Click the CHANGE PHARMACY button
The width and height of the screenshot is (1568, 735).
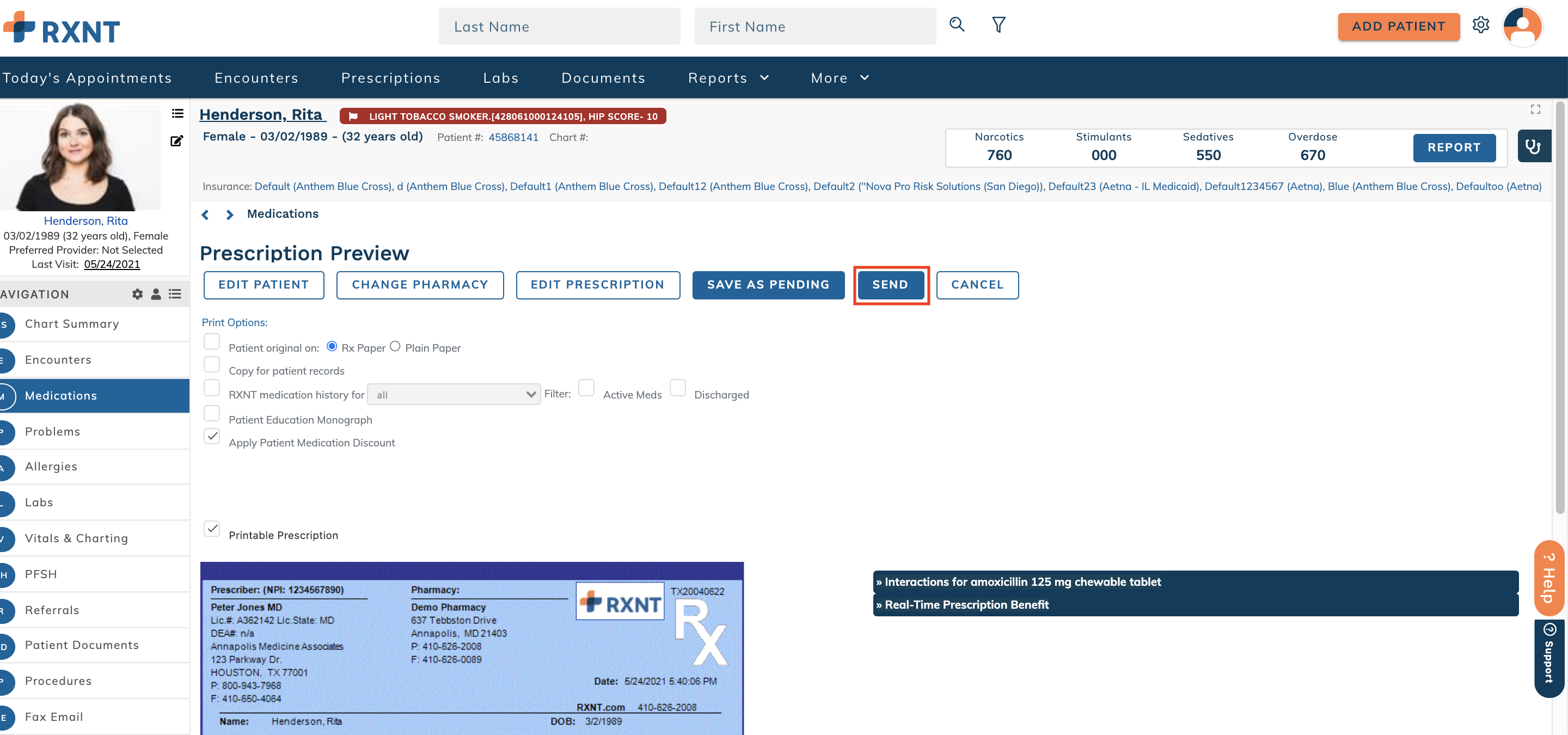coord(420,285)
